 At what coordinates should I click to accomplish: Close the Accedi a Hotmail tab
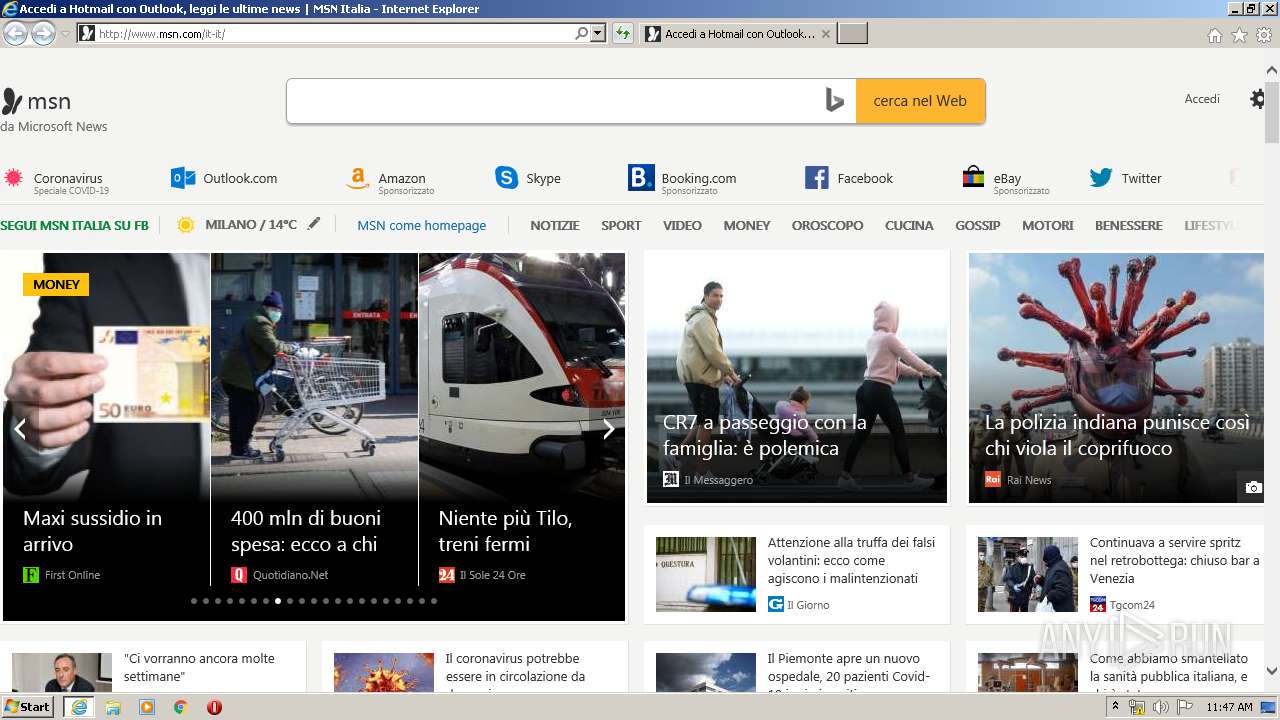825,34
